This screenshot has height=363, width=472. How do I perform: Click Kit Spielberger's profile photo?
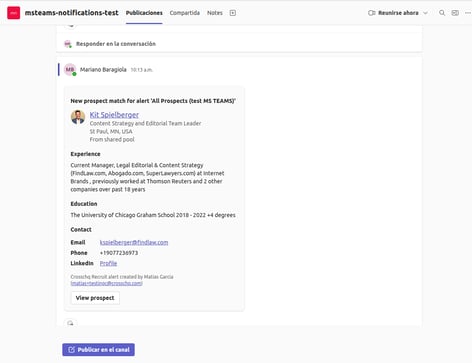pyautogui.click(x=78, y=117)
